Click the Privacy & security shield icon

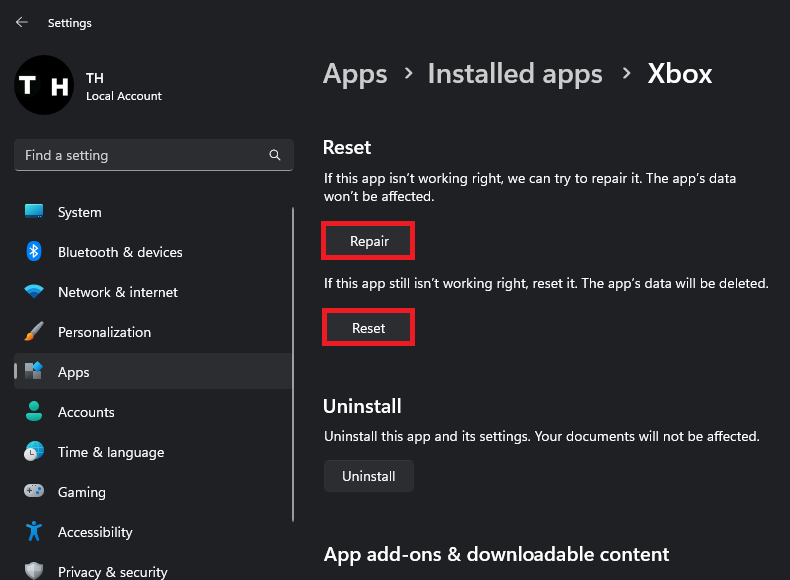34,571
